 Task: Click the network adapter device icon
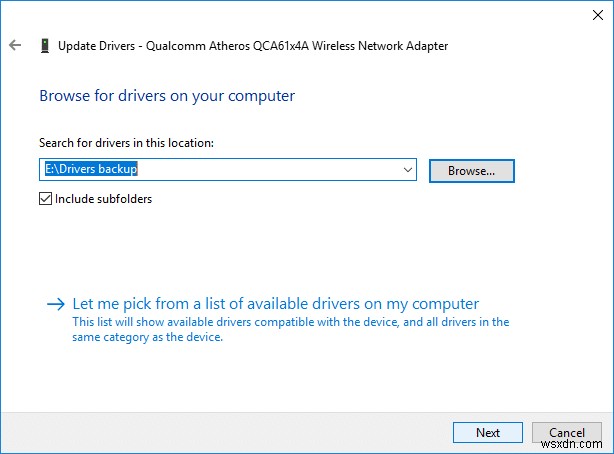click(x=44, y=46)
